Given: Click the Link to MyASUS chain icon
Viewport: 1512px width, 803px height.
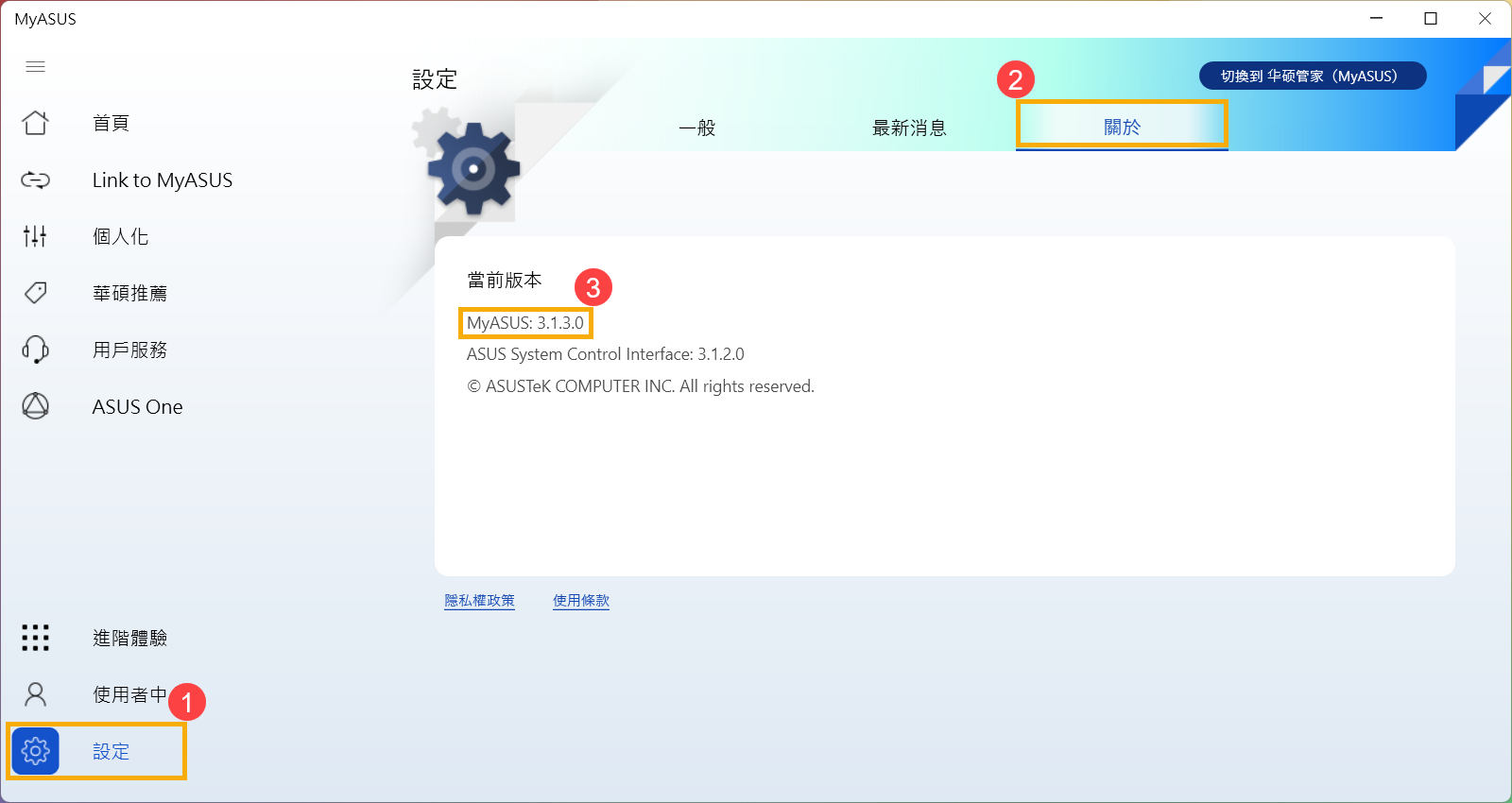Looking at the screenshot, I should (x=35, y=179).
